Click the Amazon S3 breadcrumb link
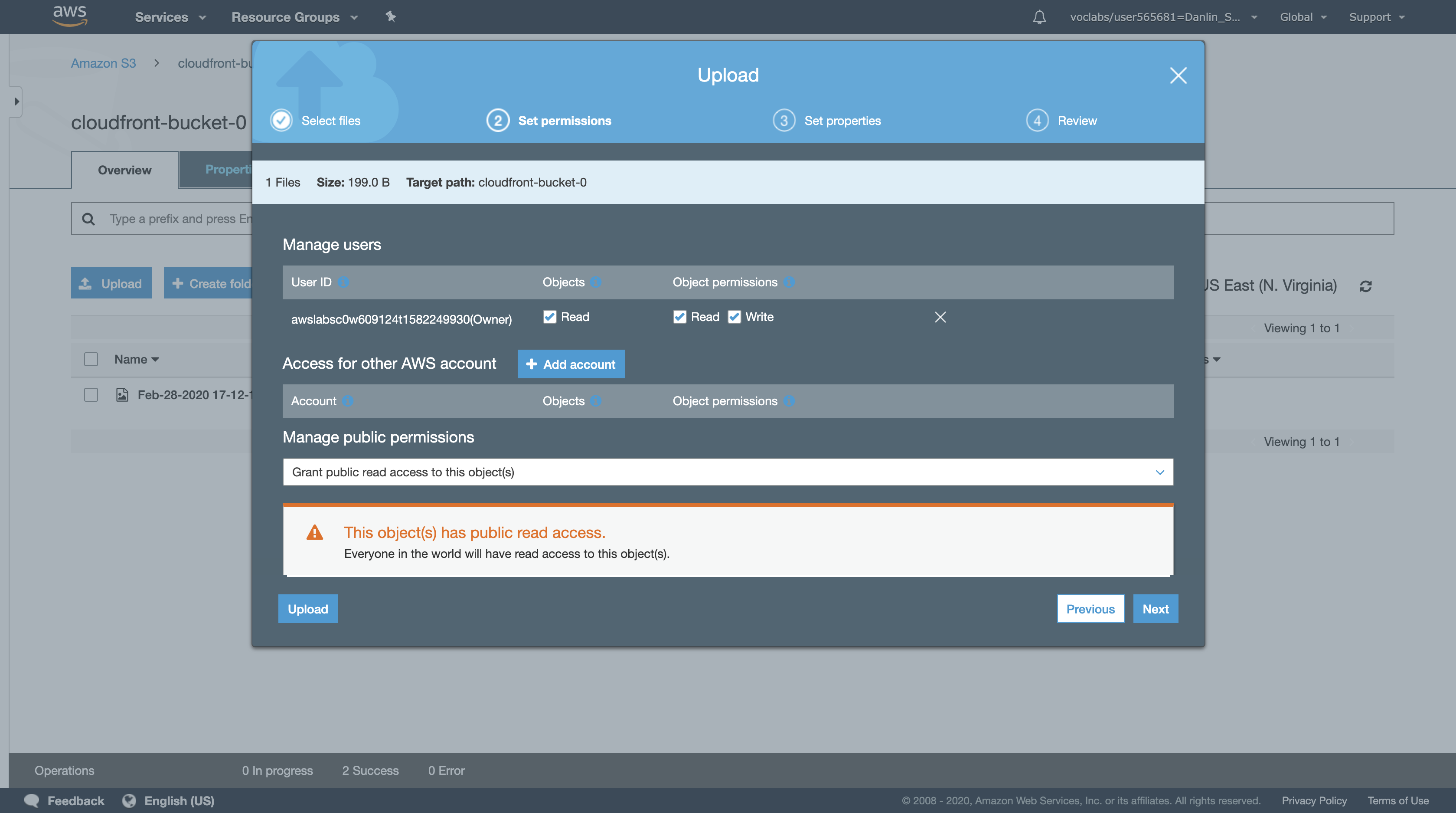 point(104,63)
